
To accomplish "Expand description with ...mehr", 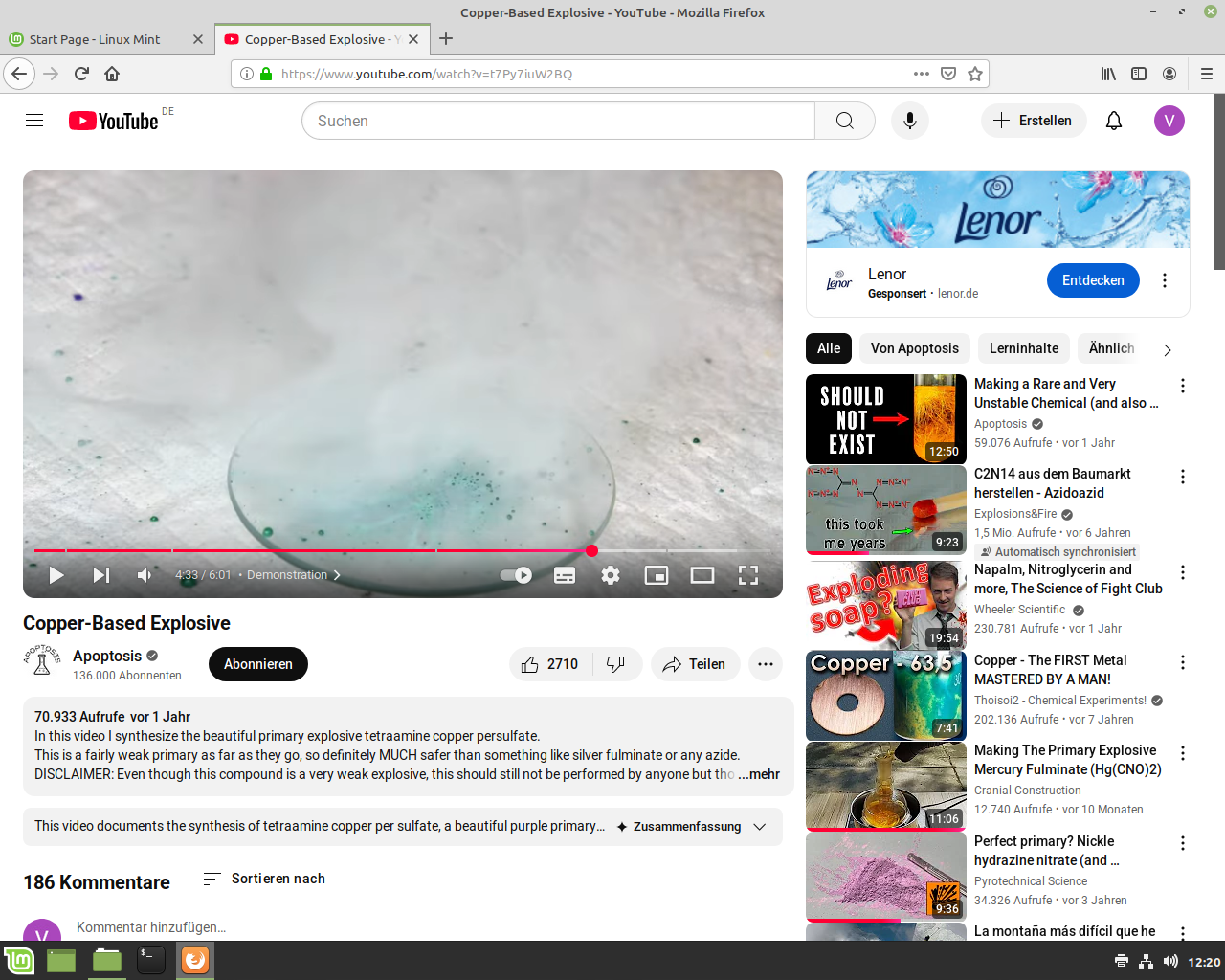I will (x=759, y=774).
